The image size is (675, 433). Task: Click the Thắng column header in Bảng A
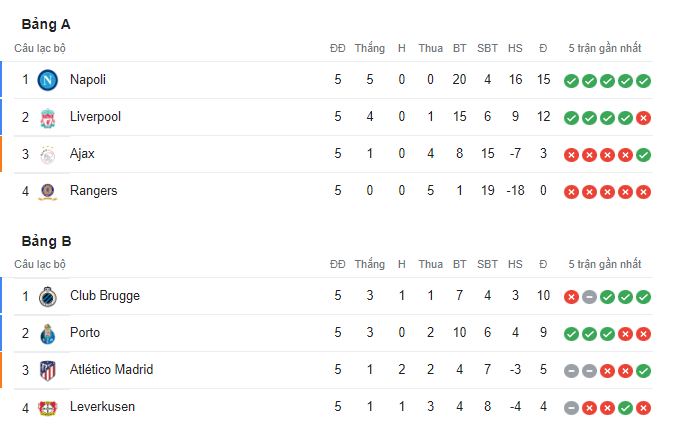[370, 48]
